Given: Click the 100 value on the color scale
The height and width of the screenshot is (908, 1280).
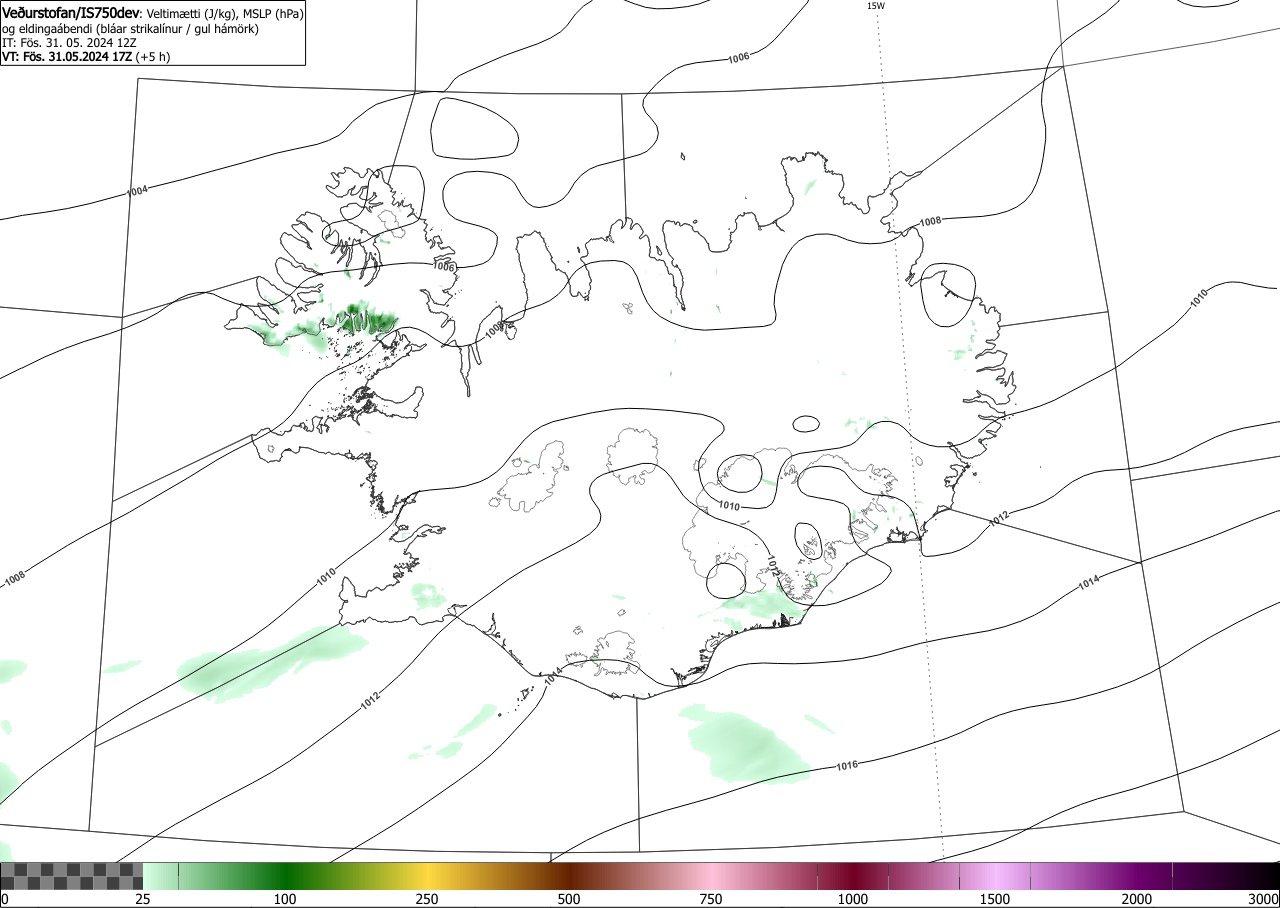Looking at the screenshot, I should point(285,899).
